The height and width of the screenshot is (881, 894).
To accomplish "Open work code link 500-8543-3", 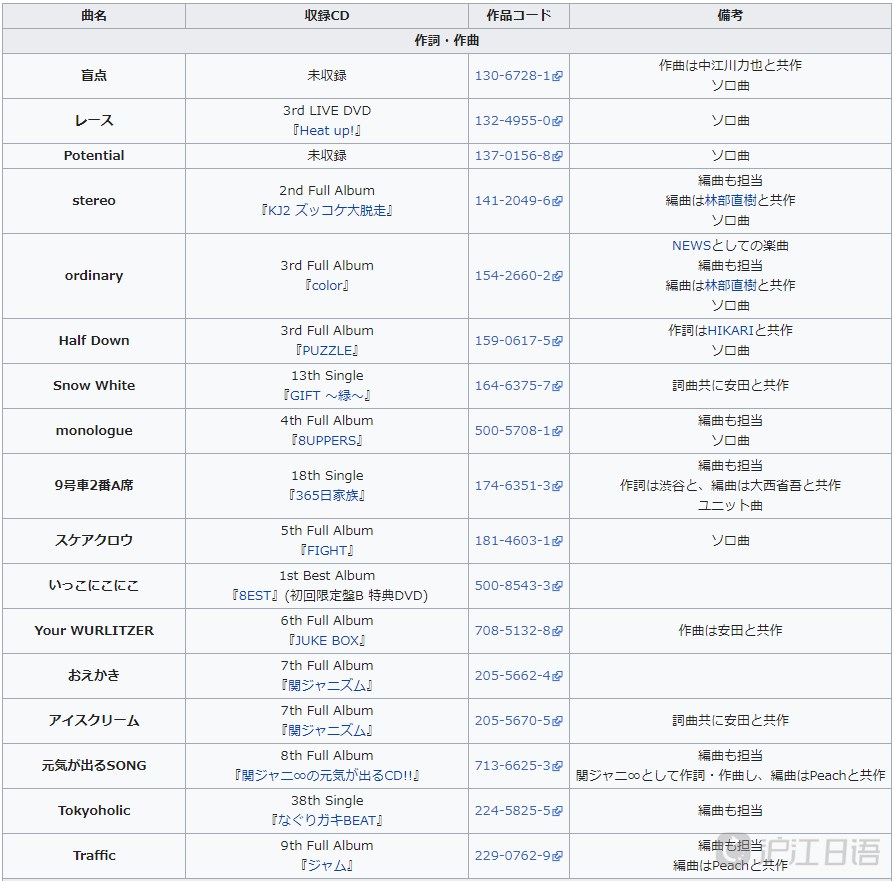I will tap(518, 586).
